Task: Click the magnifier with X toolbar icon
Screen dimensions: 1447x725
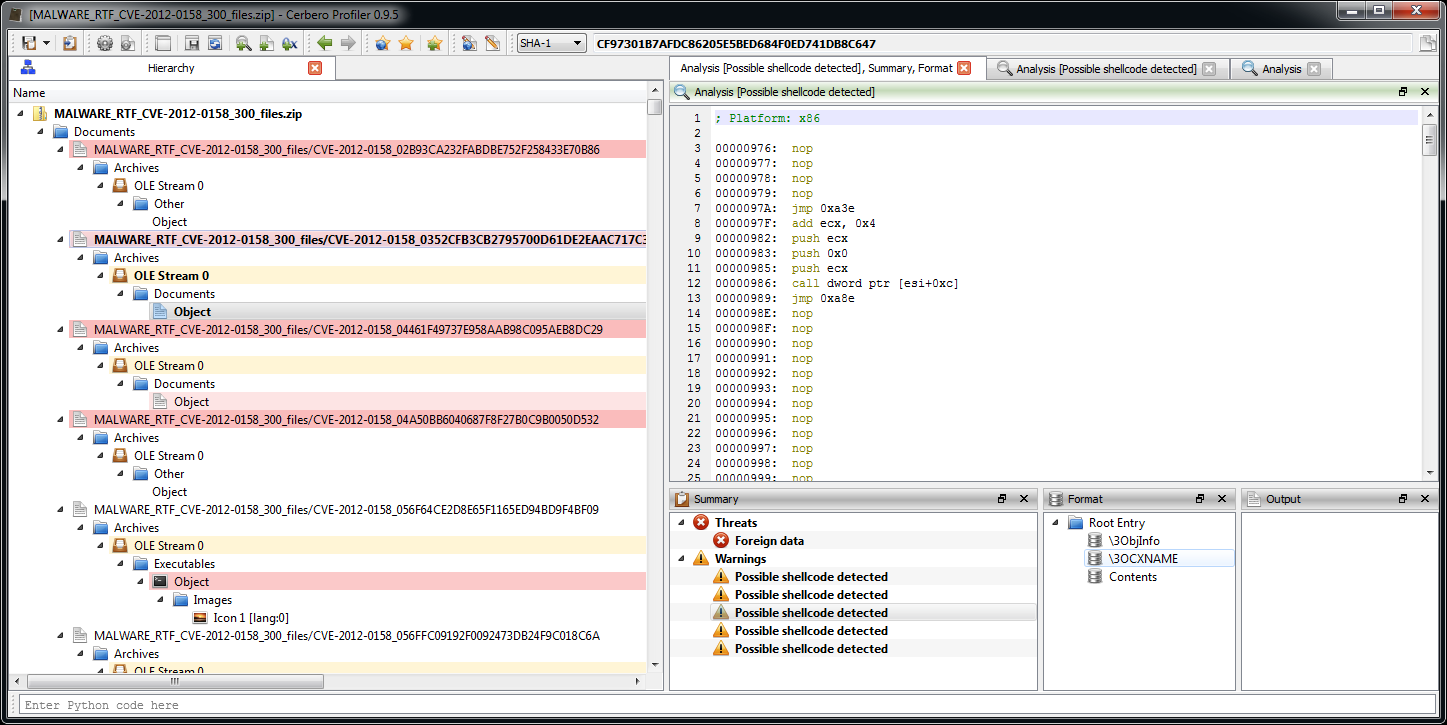Action: pyautogui.click(x=290, y=43)
